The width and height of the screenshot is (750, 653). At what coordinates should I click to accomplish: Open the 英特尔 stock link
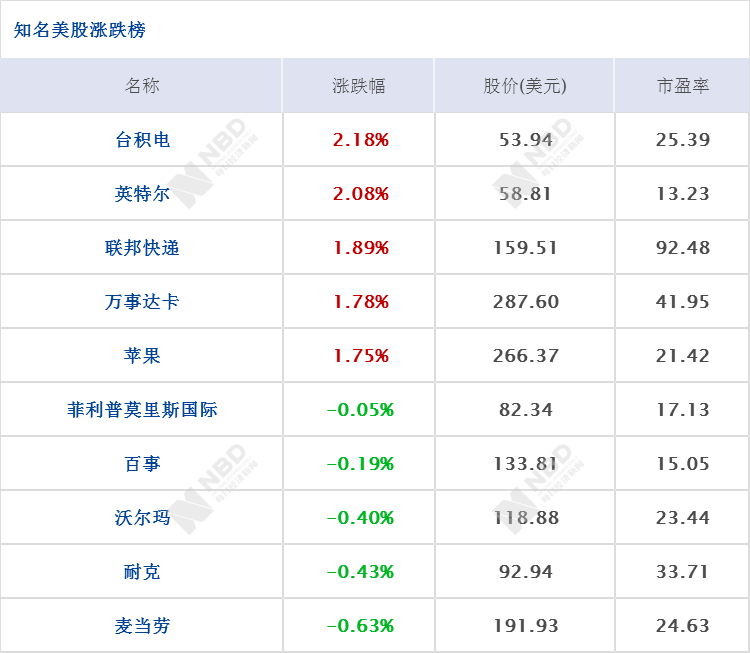(142, 194)
